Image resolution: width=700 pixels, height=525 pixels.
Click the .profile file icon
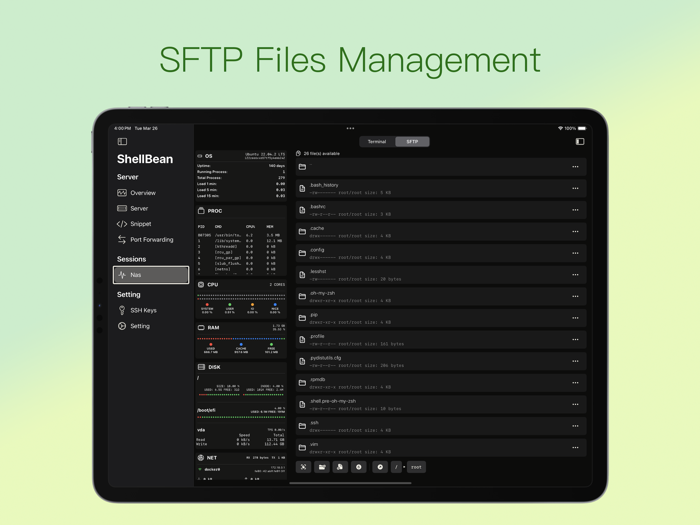[x=302, y=339]
